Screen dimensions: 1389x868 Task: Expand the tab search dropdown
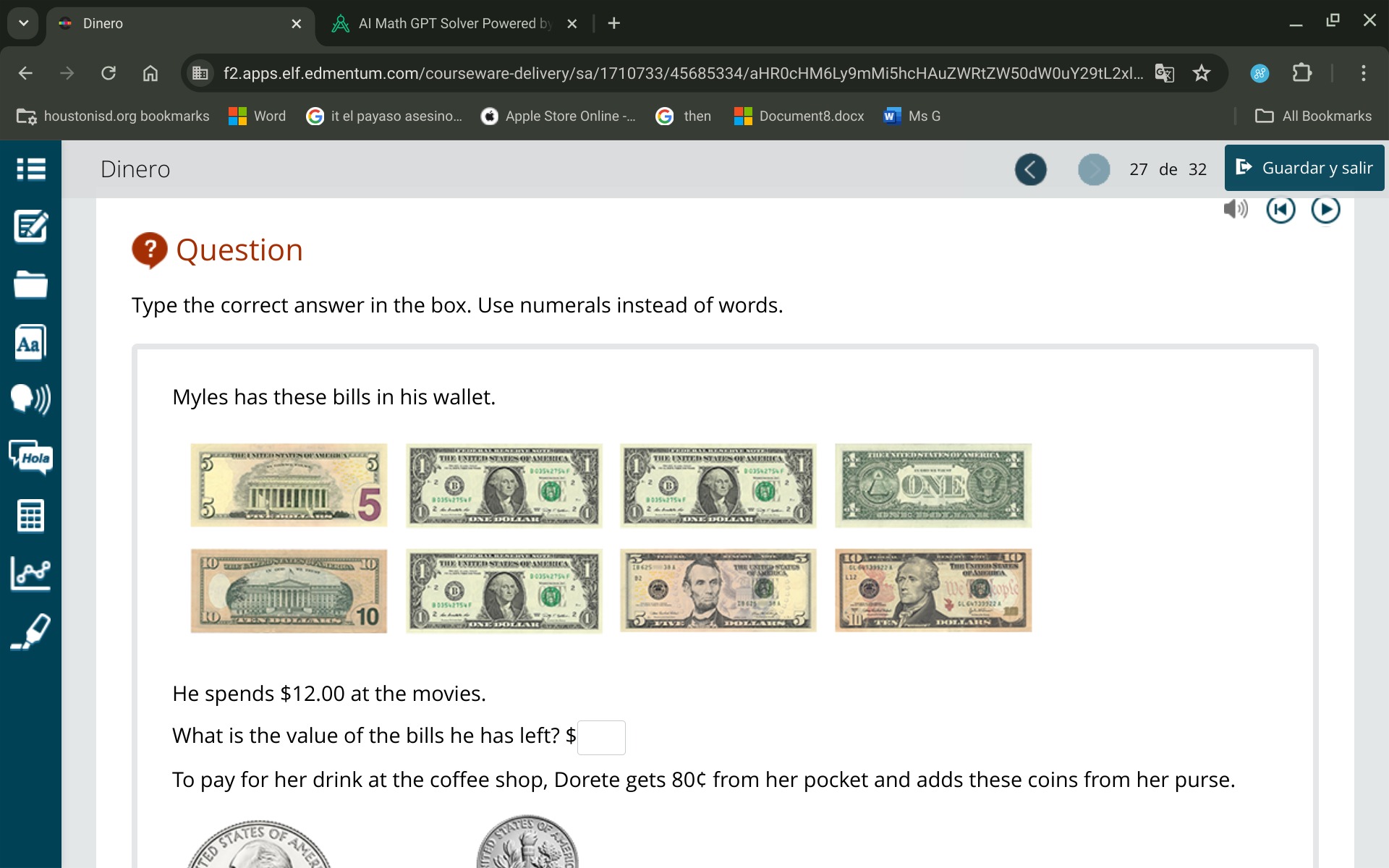click(23, 23)
